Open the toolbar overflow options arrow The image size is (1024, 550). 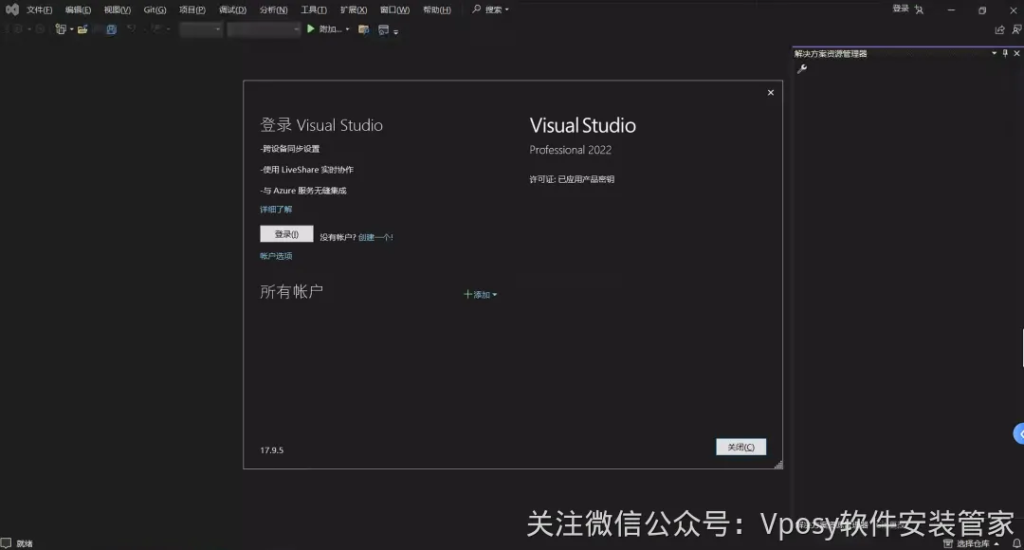[396, 31]
